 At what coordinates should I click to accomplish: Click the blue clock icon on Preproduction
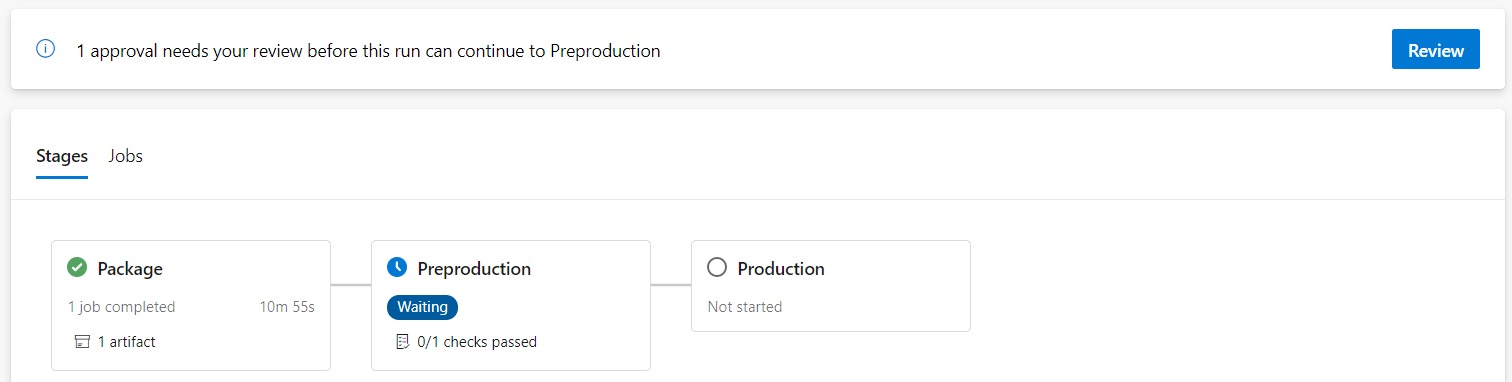(397, 268)
